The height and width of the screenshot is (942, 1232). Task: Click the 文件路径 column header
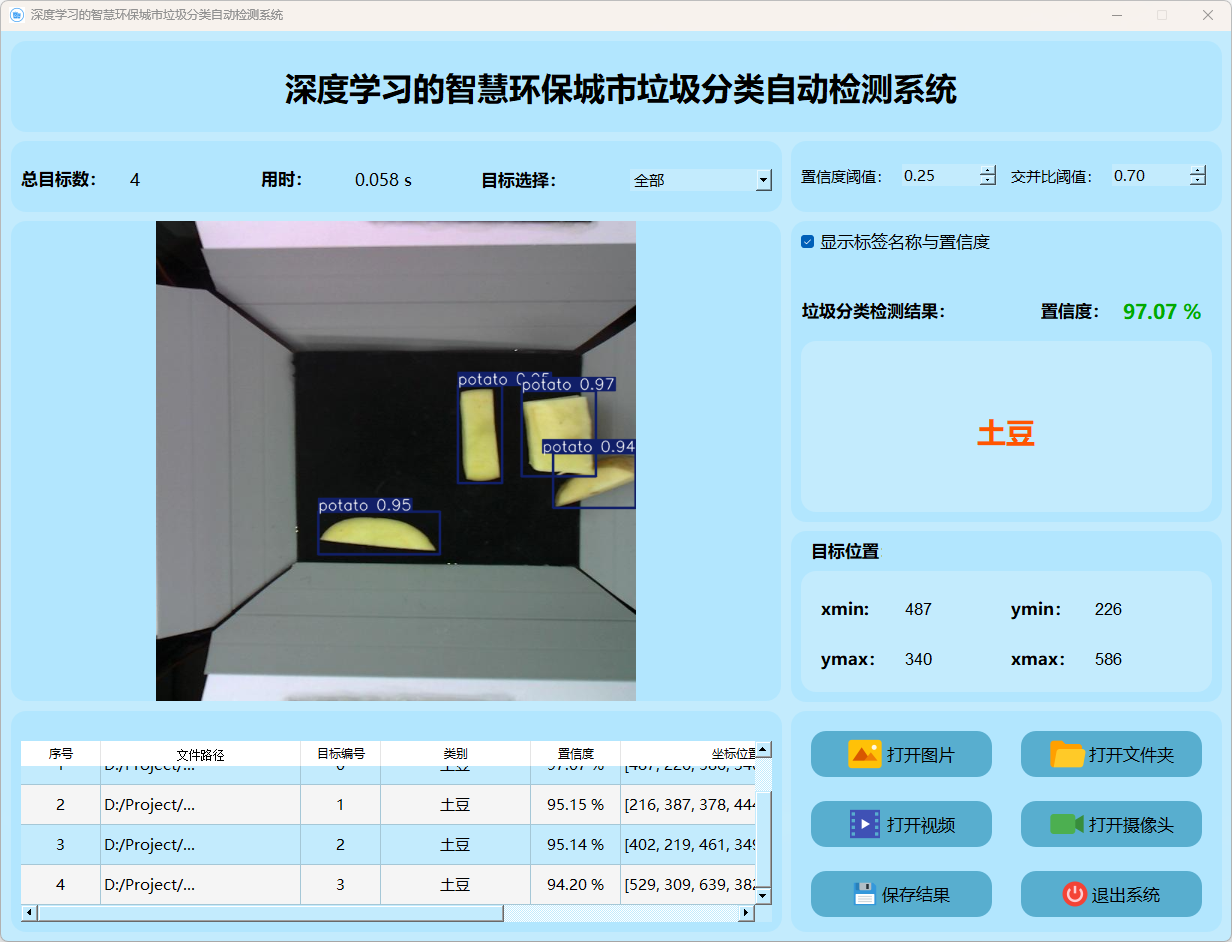pyautogui.click(x=200, y=754)
